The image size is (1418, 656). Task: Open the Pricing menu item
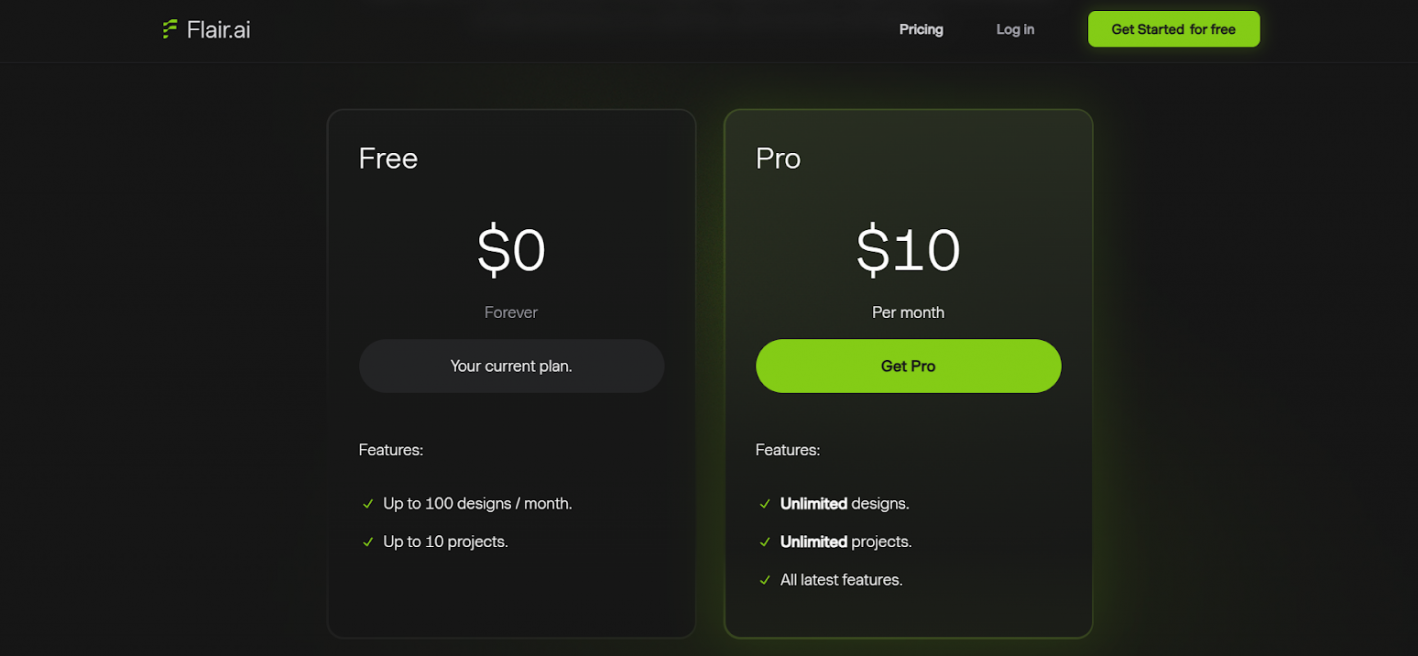click(921, 30)
